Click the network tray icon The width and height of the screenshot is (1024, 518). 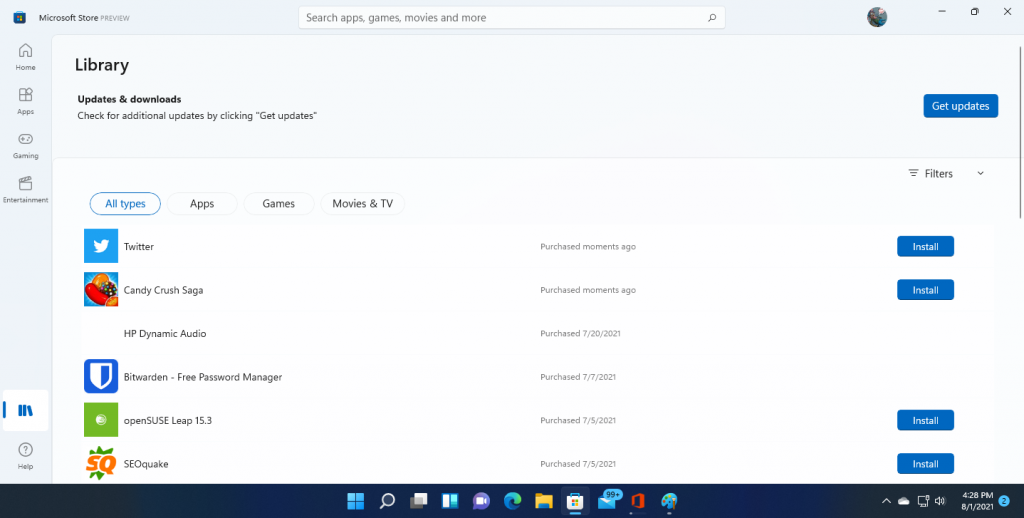(x=923, y=501)
